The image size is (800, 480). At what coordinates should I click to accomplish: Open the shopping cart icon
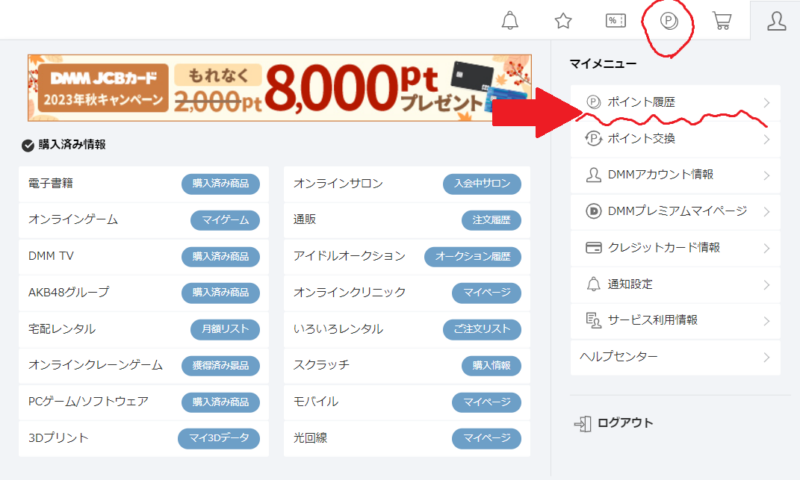tap(722, 21)
